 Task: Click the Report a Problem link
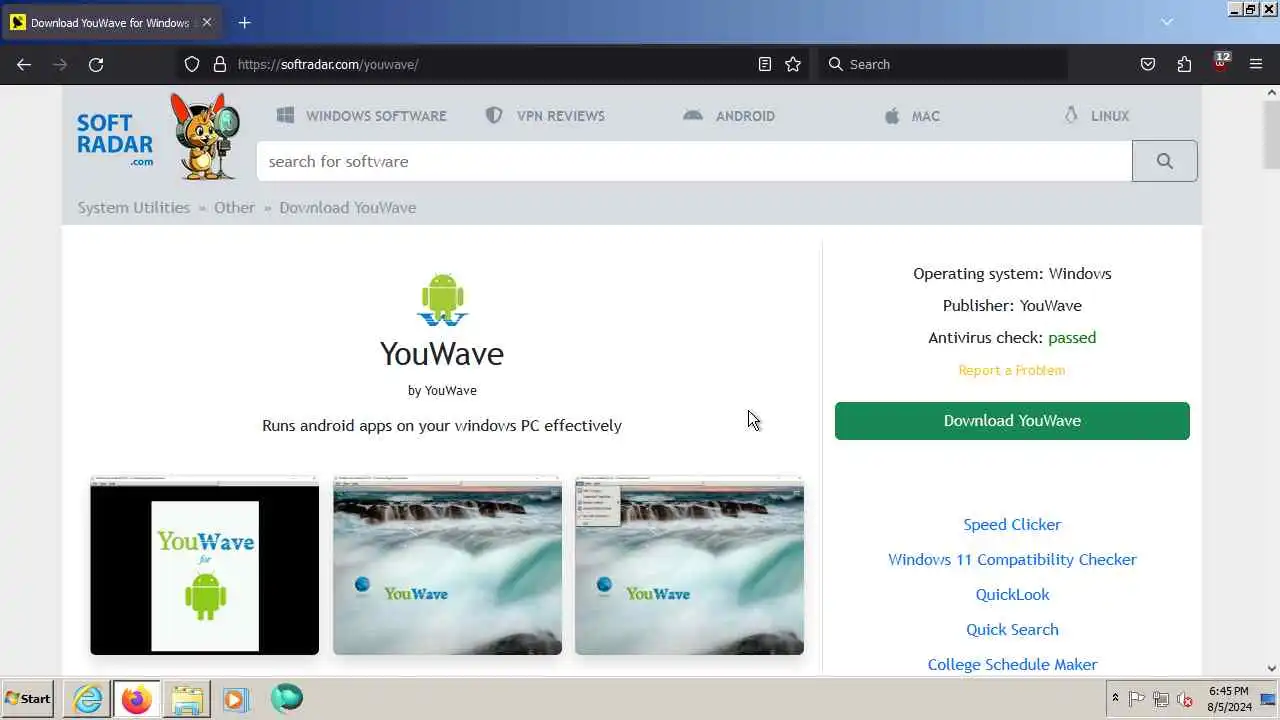click(x=1012, y=370)
